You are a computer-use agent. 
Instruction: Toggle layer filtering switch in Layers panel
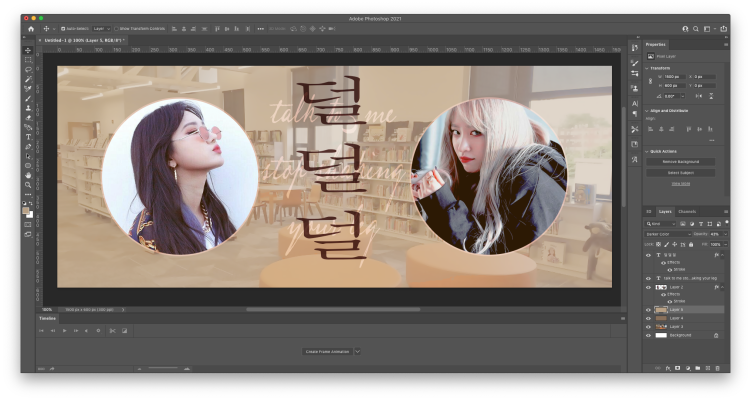727,223
